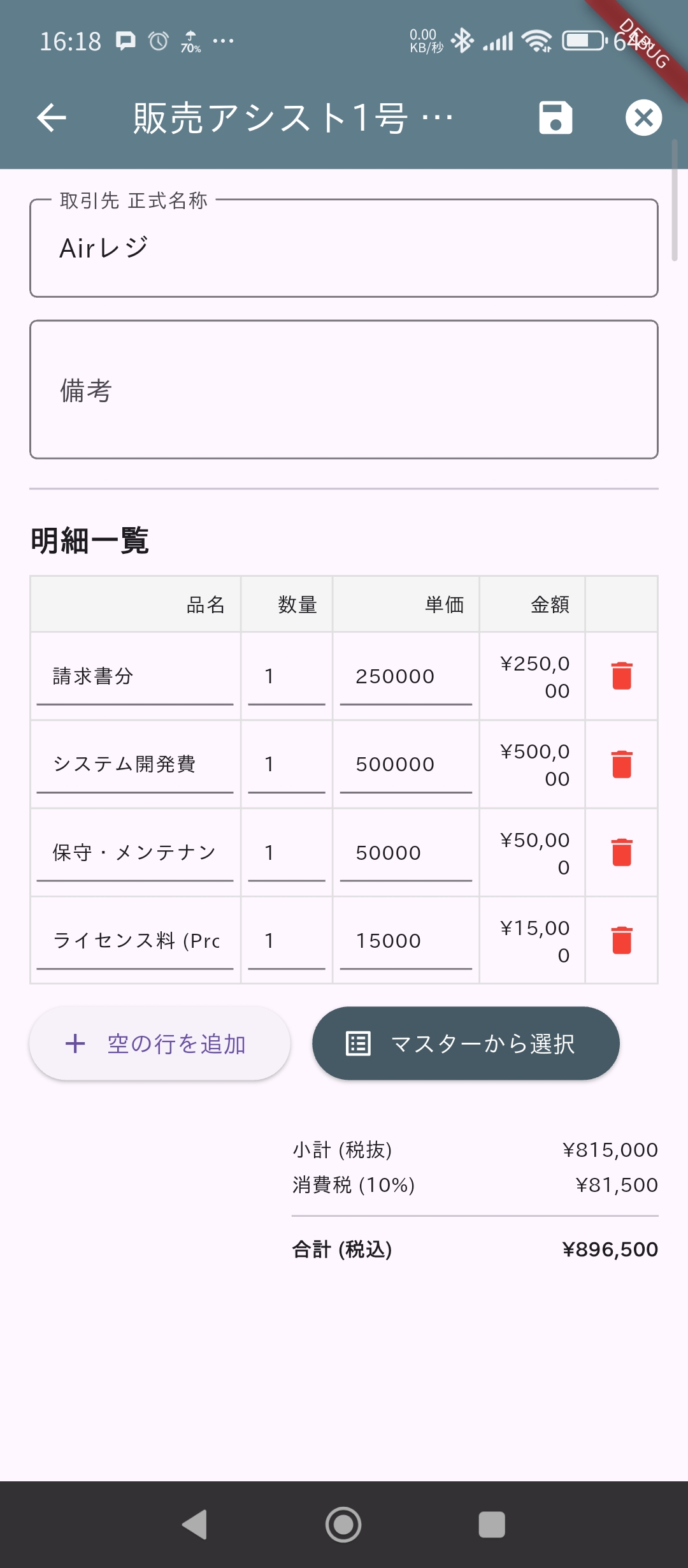Focus the 備考 notes field
The width and height of the screenshot is (688, 1568).
click(344, 390)
